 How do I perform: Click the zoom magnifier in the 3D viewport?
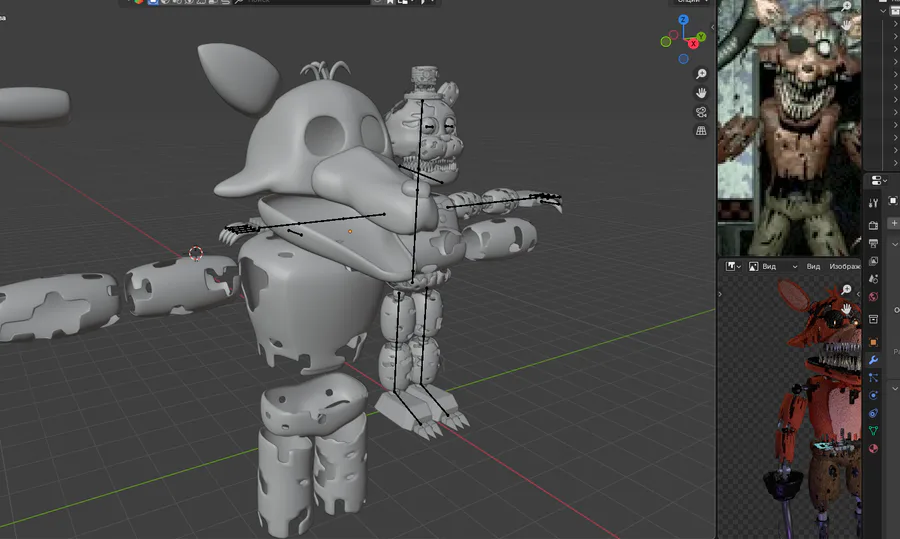[x=701, y=74]
